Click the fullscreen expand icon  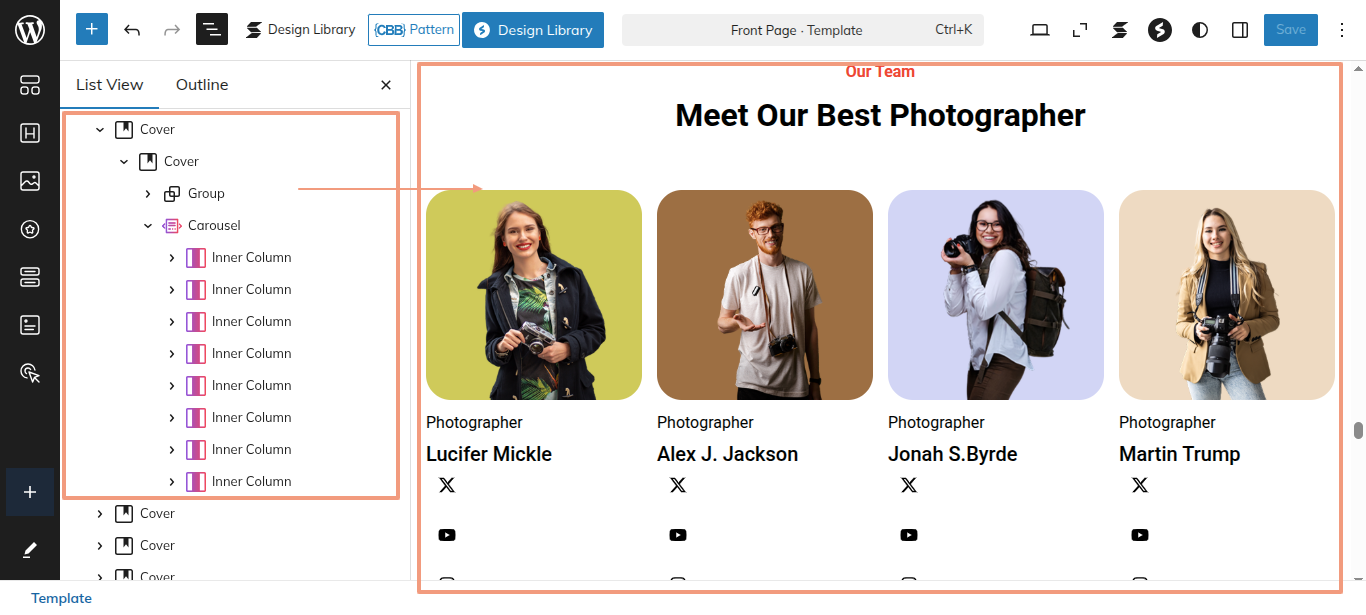[x=1080, y=30]
